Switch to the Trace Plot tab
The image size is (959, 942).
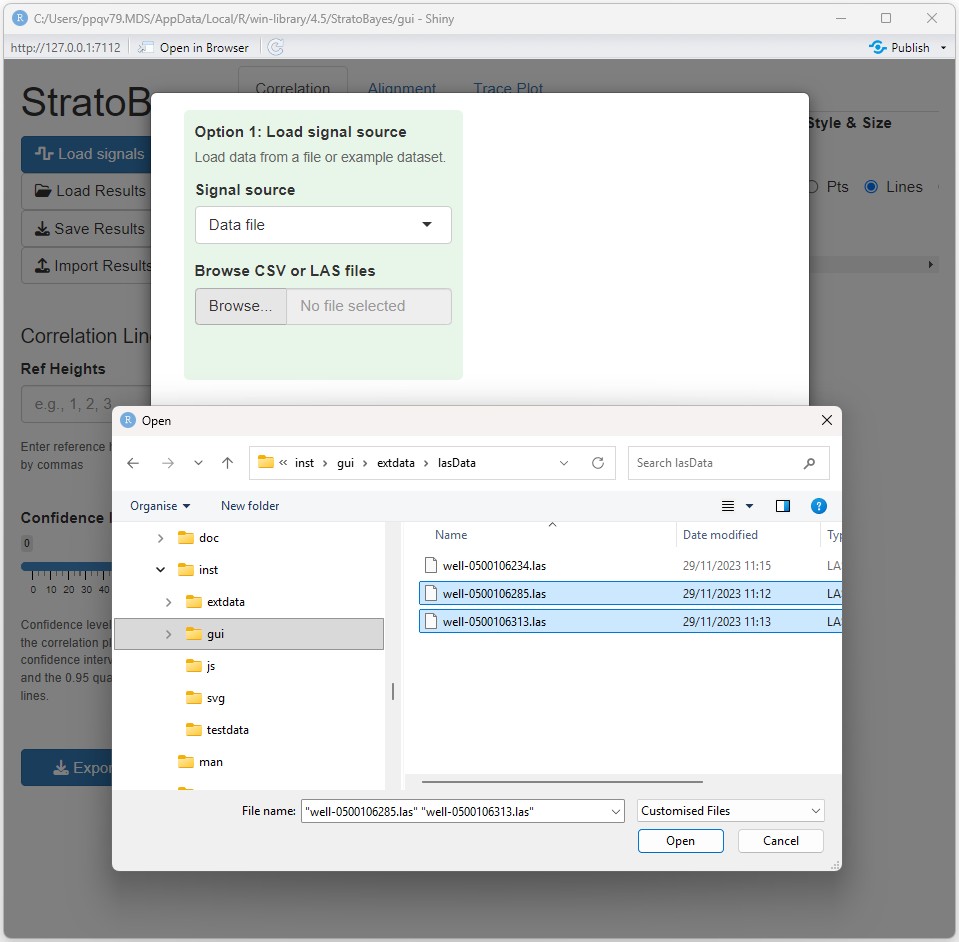pos(508,88)
